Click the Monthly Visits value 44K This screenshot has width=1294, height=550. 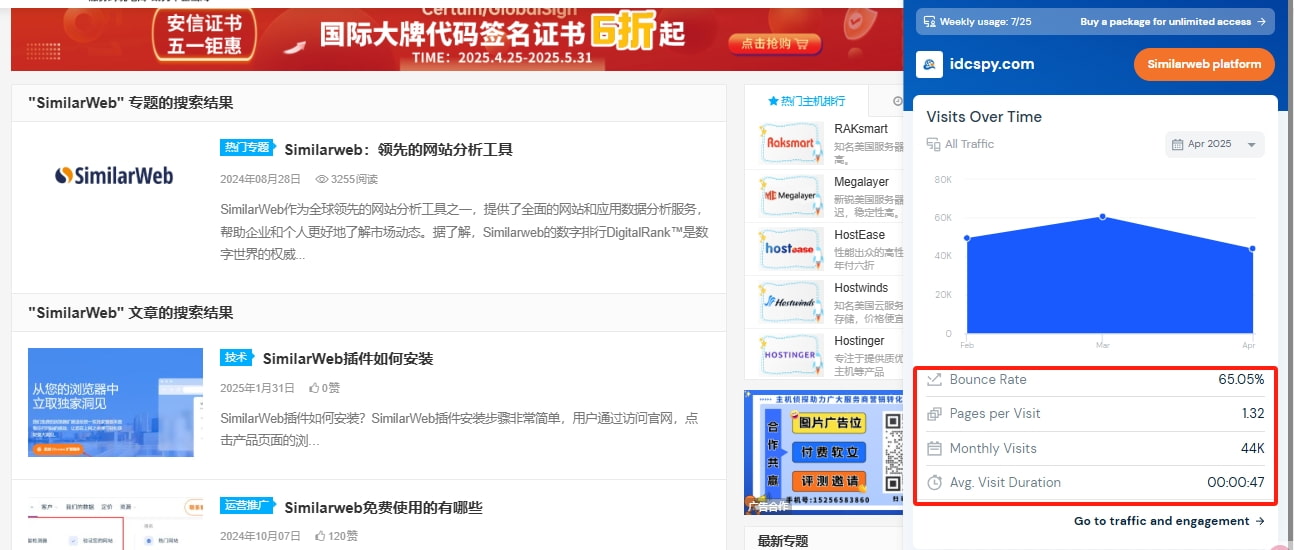pos(1253,449)
